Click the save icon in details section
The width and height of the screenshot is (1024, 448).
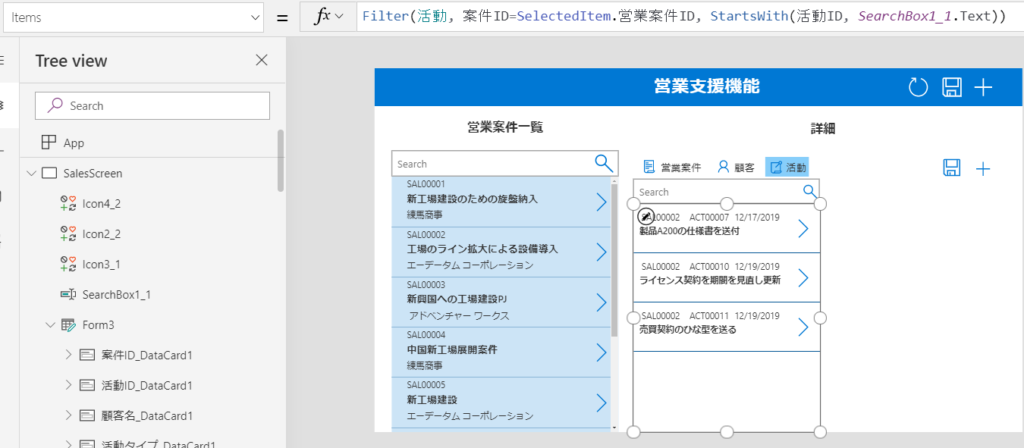pos(952,168)
